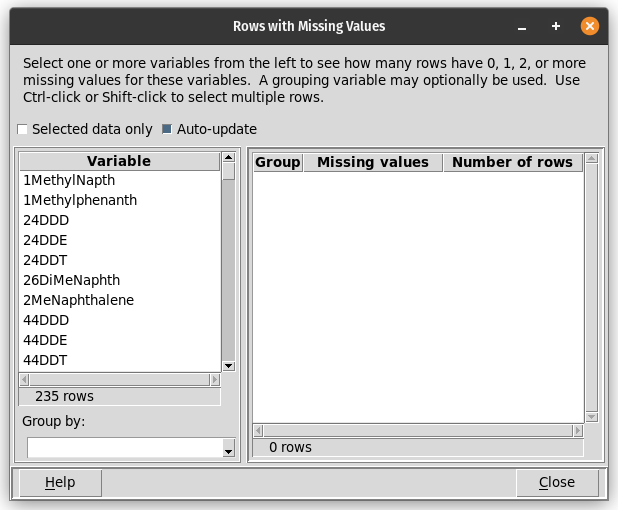The image size is (618, 510).
Task: Select the 24DDD variable
Action: click(119, 220)
